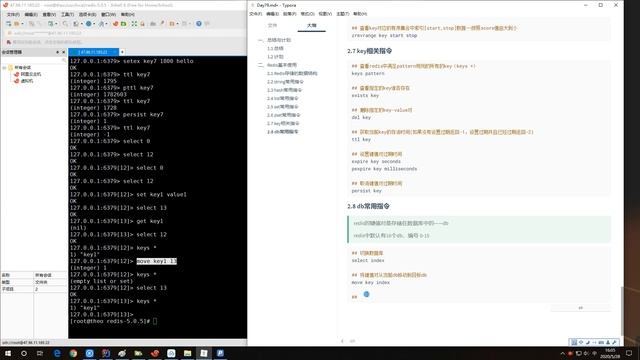The height and width of the screenshot is (360, 640).
Task: Jump to outline item 2.3 hash常用指令
Action: pyautogui.click(x=284, y=90)
